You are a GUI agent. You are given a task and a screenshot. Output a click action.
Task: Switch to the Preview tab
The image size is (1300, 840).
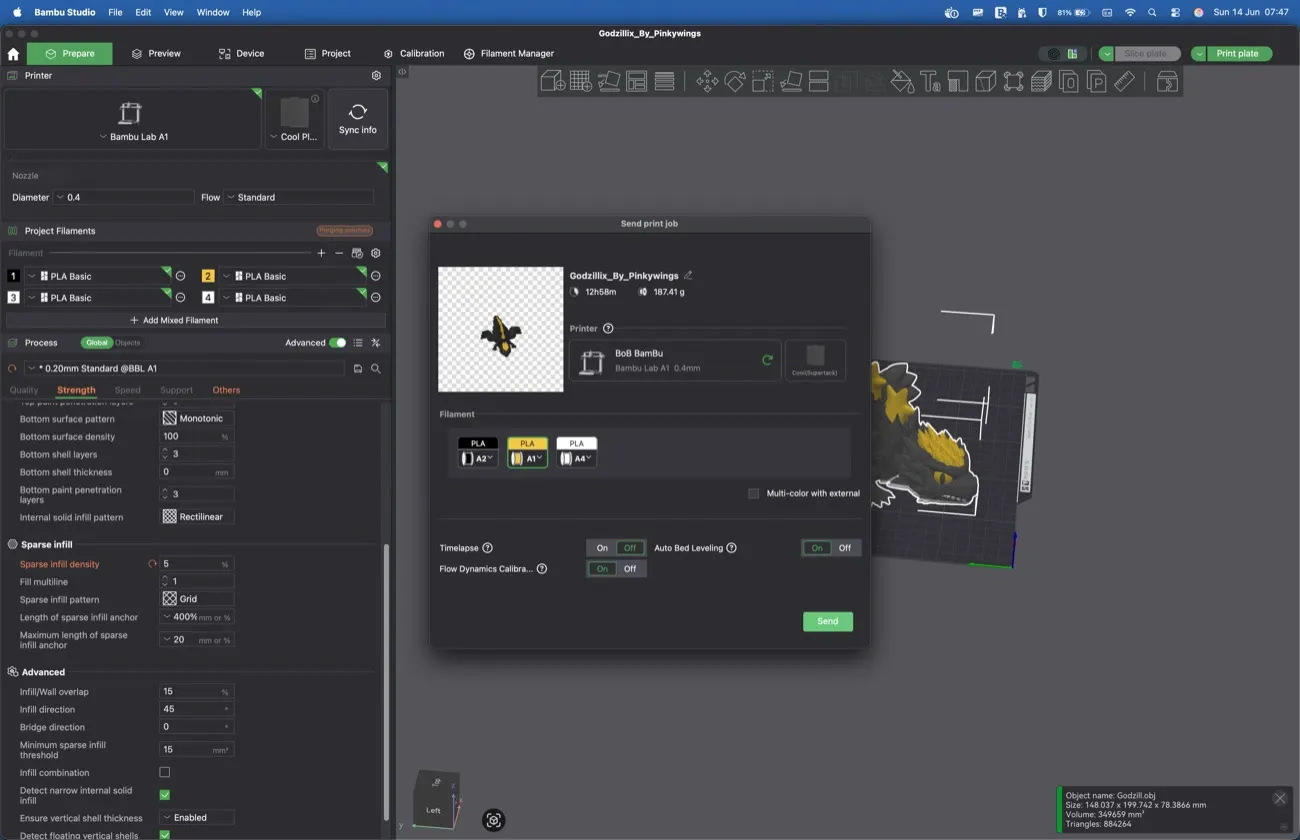tap(156, 54)
